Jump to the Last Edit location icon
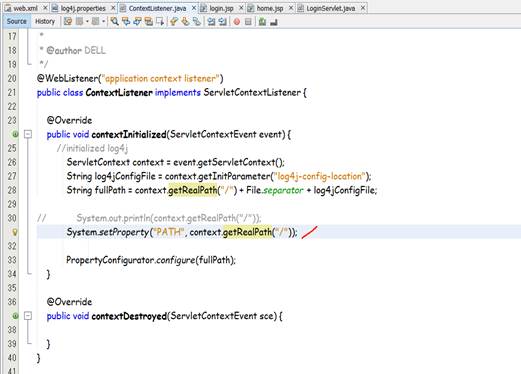The image size is (521, 374). (x=68, y=22)
